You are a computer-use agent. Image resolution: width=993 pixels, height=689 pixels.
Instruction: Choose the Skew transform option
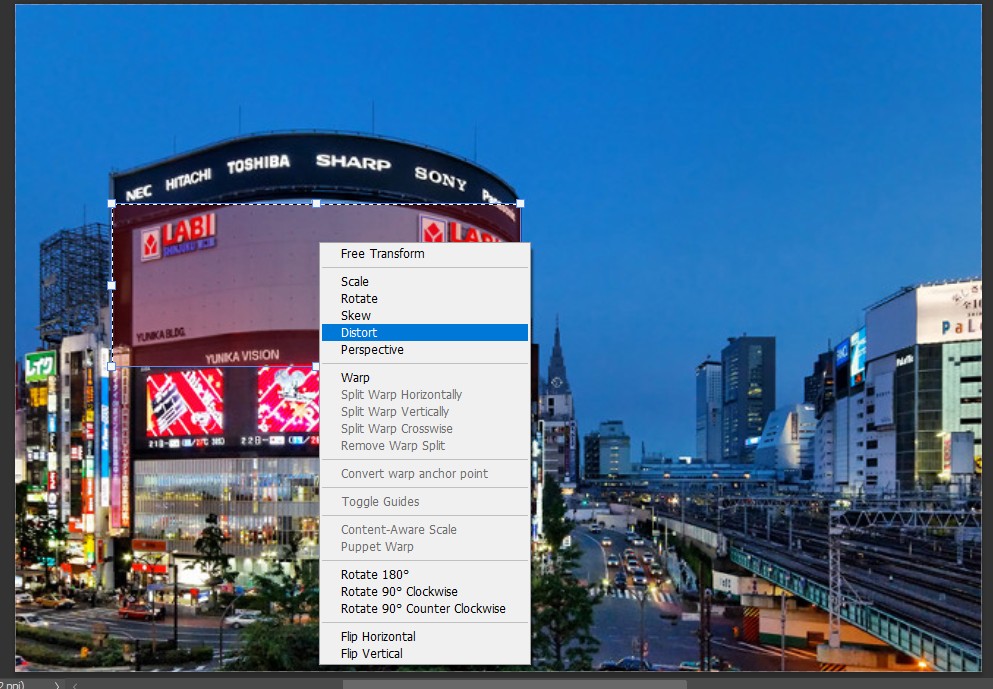pyautogui.click(x=424, y=315)
